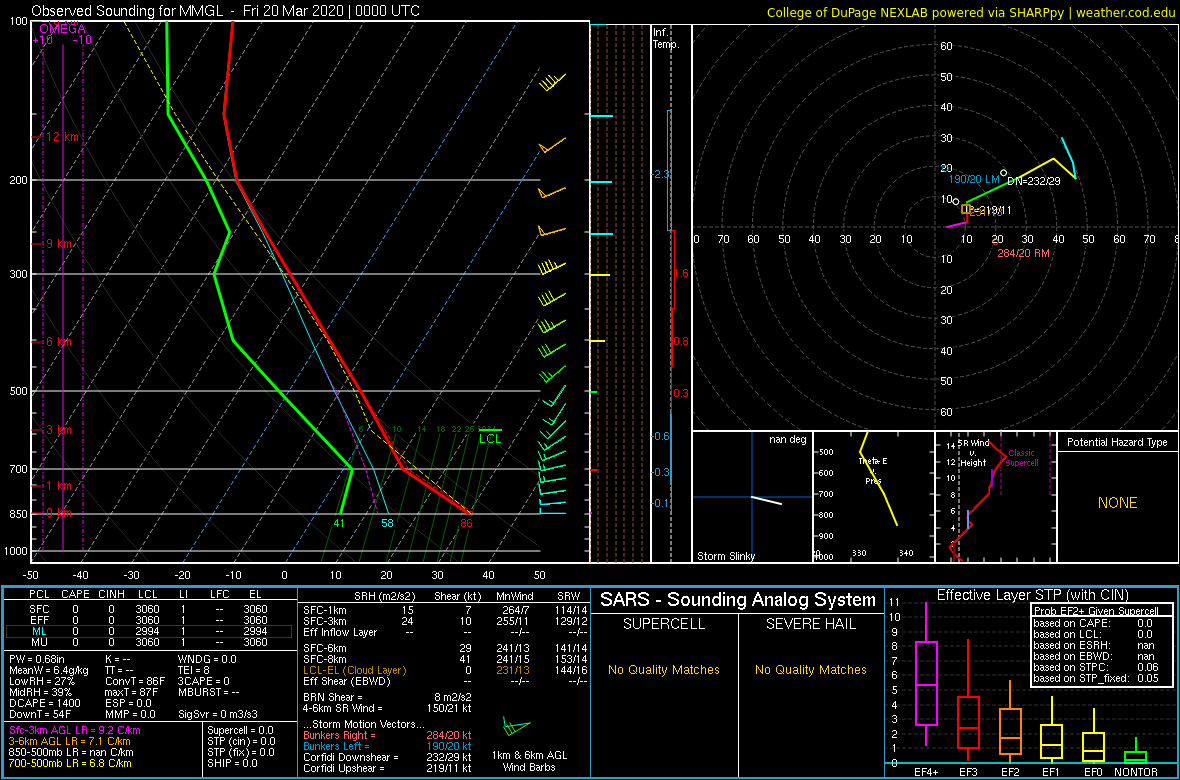
Task: Click 'Bunkers Right = 284/20 kt'
Action: (x=387, y=736)
